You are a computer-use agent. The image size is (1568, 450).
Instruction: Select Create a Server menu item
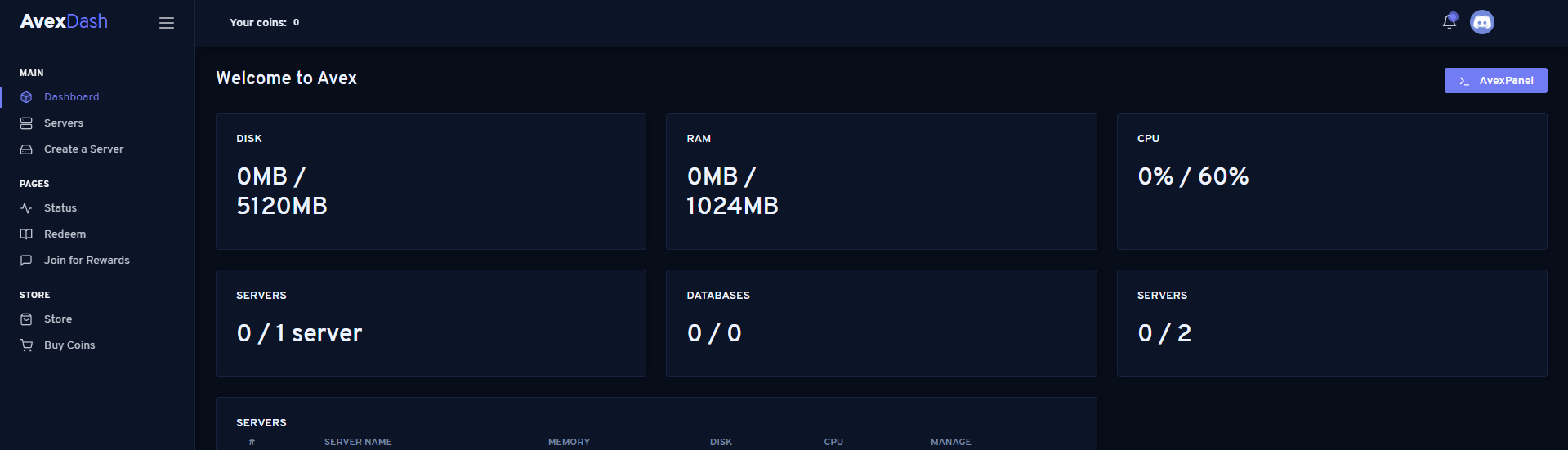coord(83,149)
